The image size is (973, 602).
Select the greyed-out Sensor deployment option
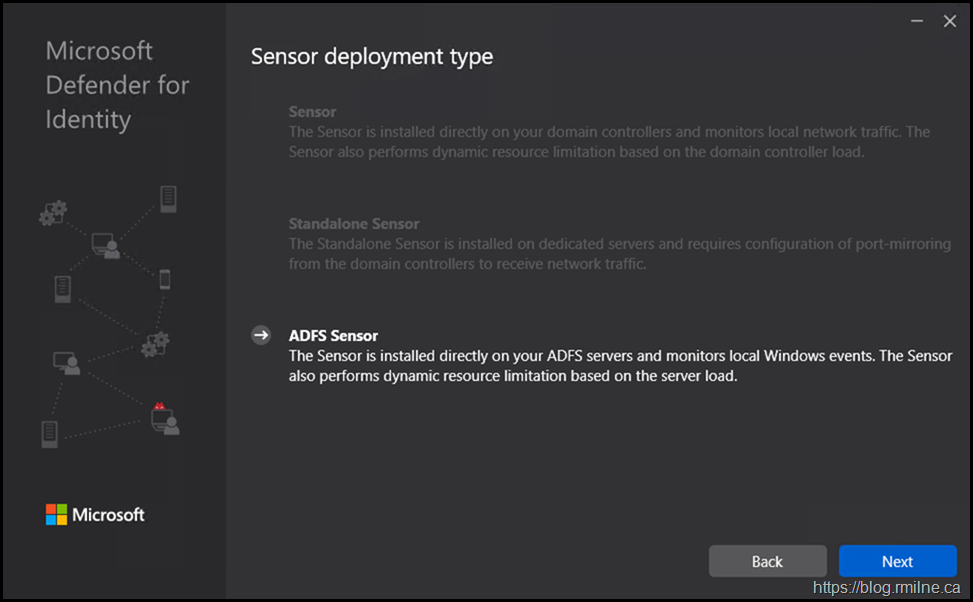312,112
